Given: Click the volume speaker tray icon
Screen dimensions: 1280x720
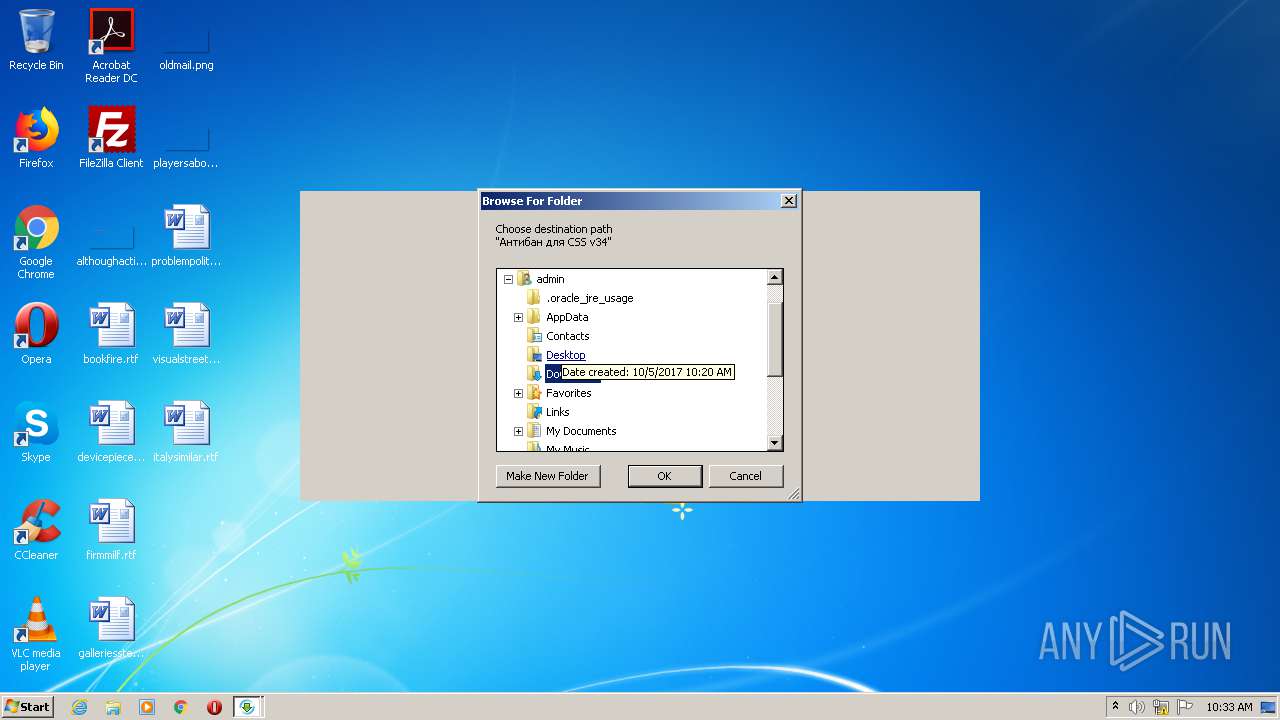Looking at the screenshot, I should coord(1137,707).
